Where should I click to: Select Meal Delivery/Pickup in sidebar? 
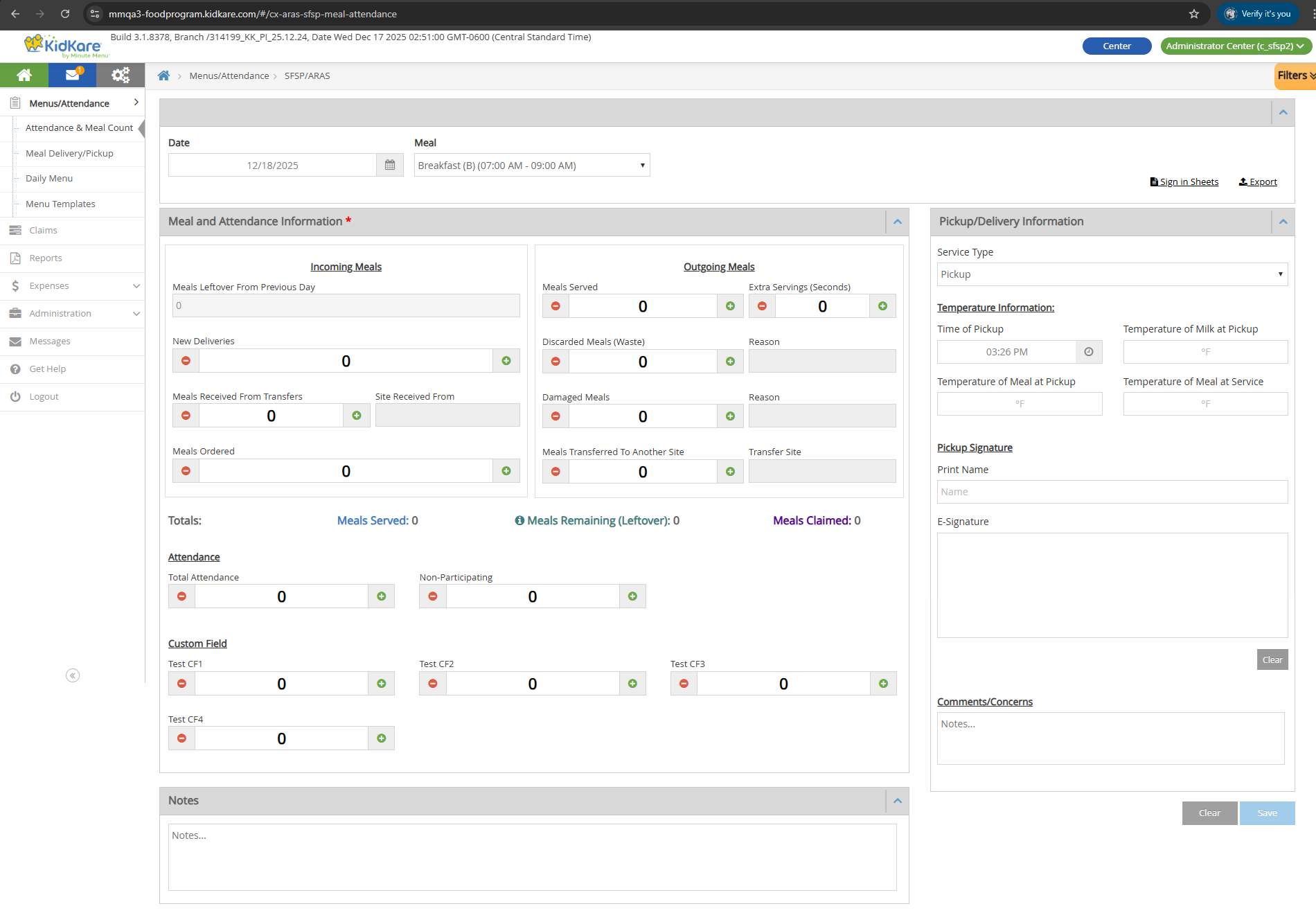69,153
